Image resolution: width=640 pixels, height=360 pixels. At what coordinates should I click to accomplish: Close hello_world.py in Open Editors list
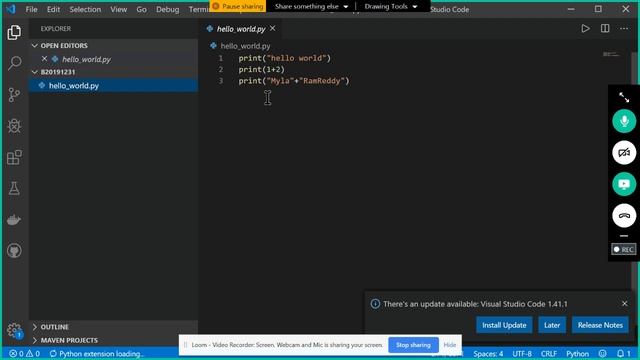tap(44, 59)
